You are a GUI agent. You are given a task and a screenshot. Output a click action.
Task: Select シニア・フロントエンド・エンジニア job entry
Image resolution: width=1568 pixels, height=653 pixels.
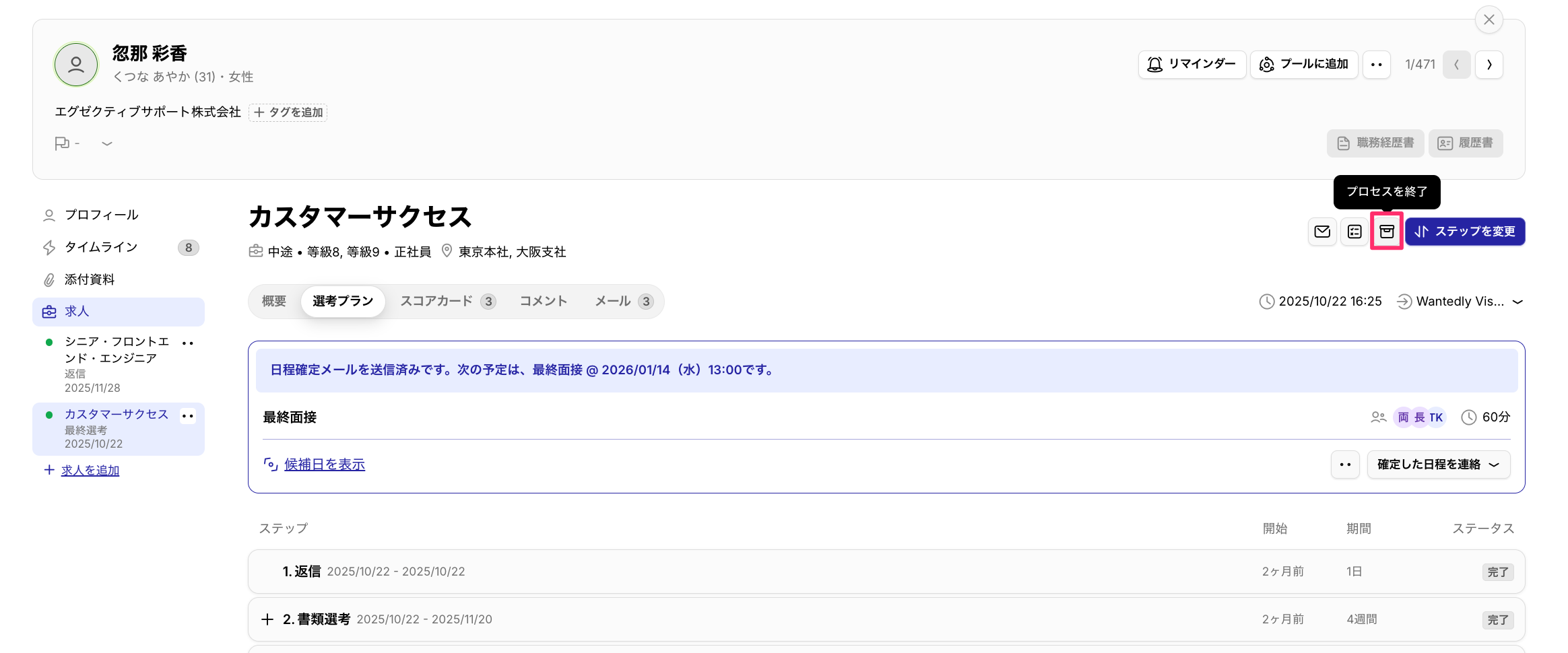(116, 350)
